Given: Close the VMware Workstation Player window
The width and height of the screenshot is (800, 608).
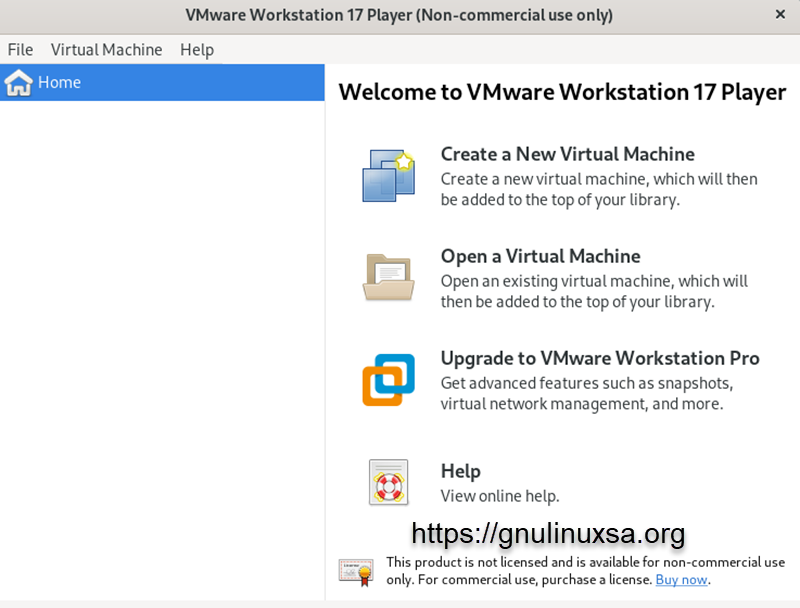Looking at the screenshot, I should (x=780, y=16).
